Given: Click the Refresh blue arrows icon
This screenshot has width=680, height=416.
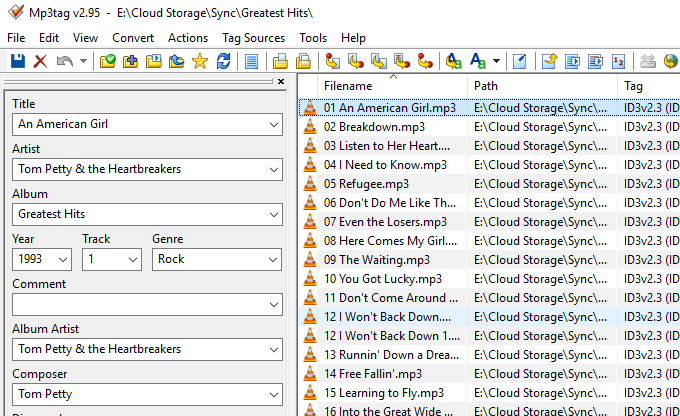Looking at the screenshot, I should [223, 61].
